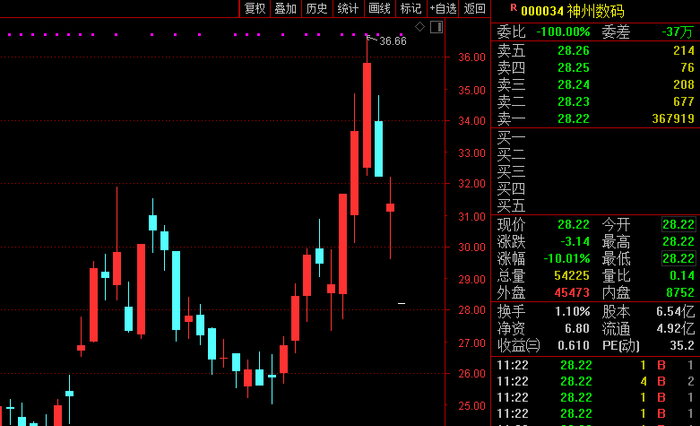Screen dimensions: 700x426
Task: Click the 36.00 price axis label
Action: pyautogui.click(x=472, y=57)
